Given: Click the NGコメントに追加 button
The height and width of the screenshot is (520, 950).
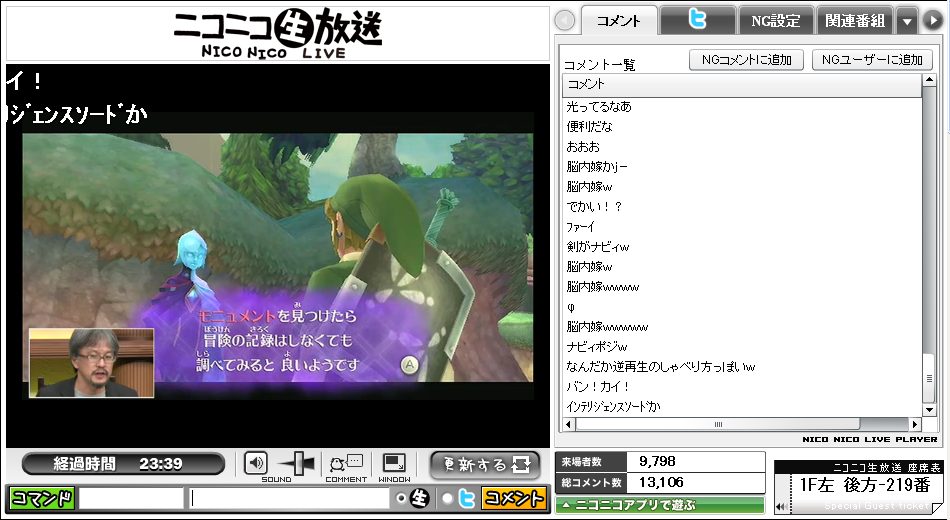Looking at the screenshot, I should point(746,59).
